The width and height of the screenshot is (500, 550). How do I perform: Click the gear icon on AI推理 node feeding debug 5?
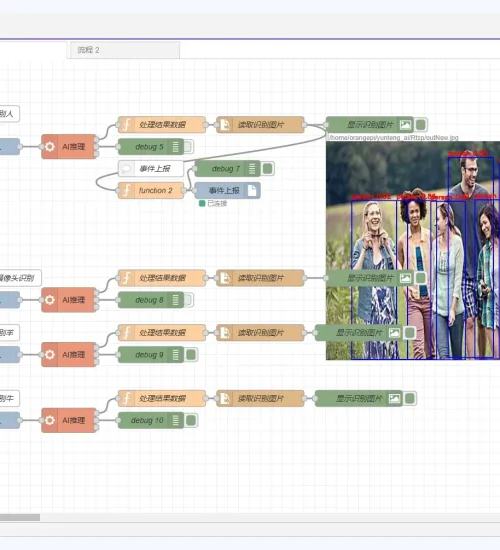[50, 147]
